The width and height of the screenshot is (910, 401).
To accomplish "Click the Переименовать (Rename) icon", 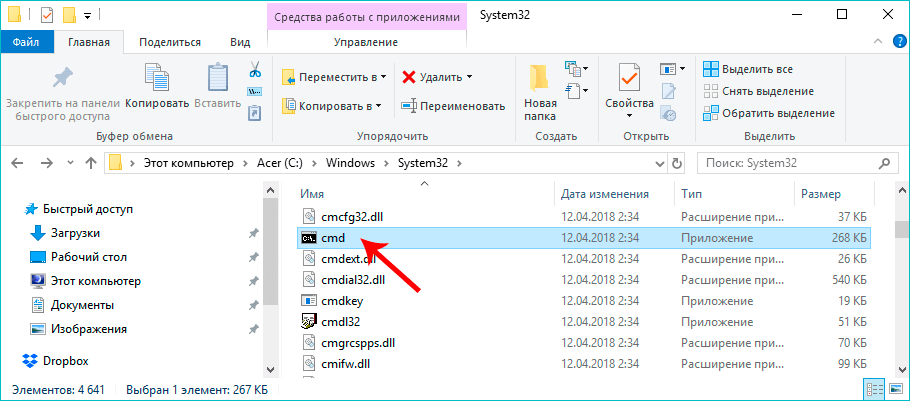I will (409, 105).
